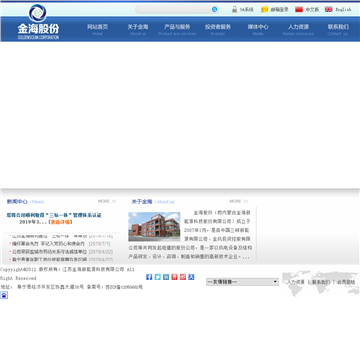Open the About us menu item
The width and height of the screenshot is (360, 360).
[x=138, y=29]
